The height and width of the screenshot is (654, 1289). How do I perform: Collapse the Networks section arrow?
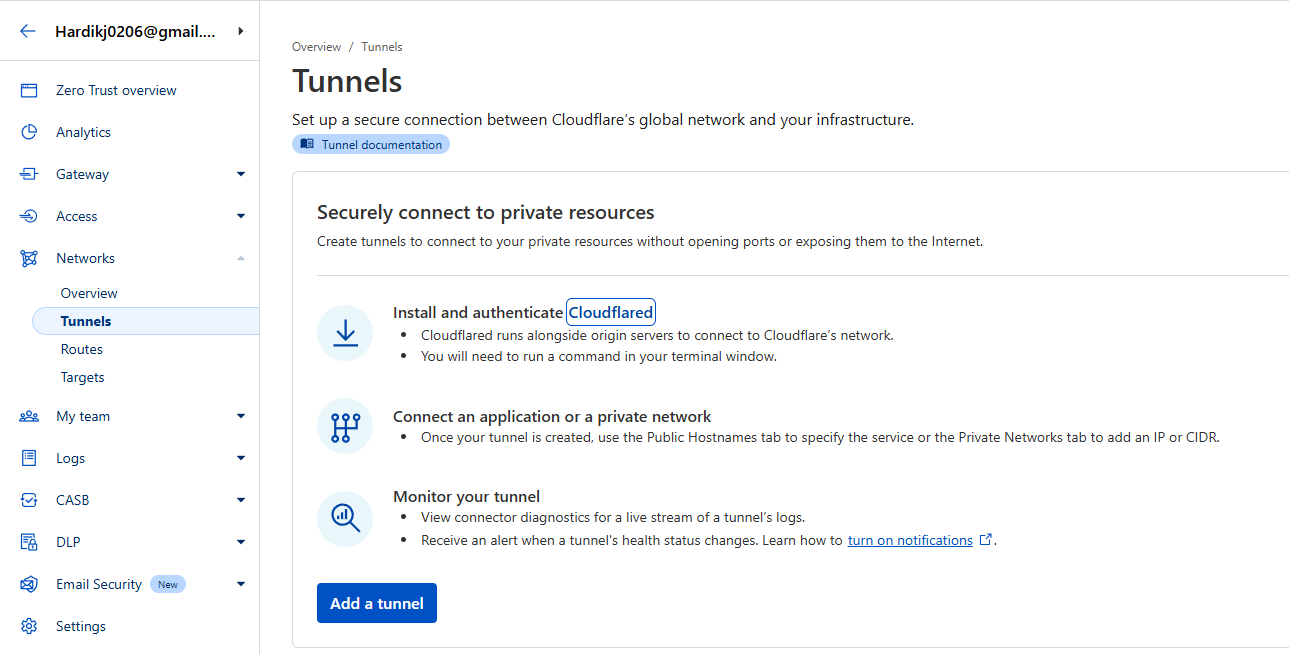click(241, 258)
